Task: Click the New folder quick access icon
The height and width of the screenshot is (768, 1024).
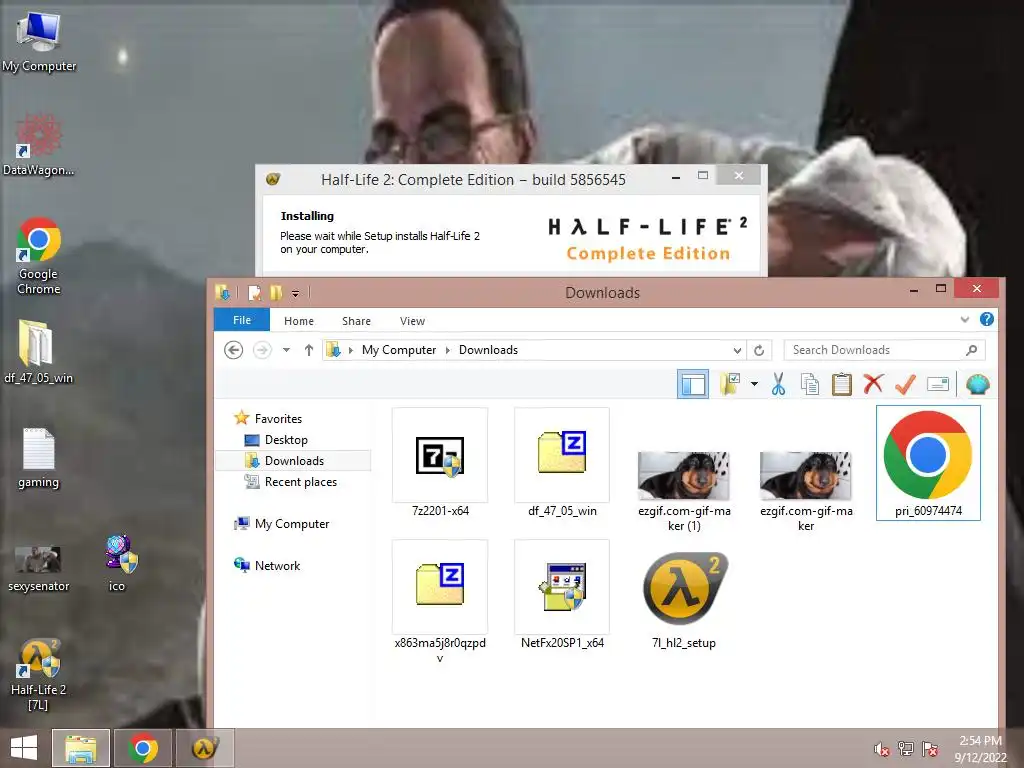Action: 276,293
